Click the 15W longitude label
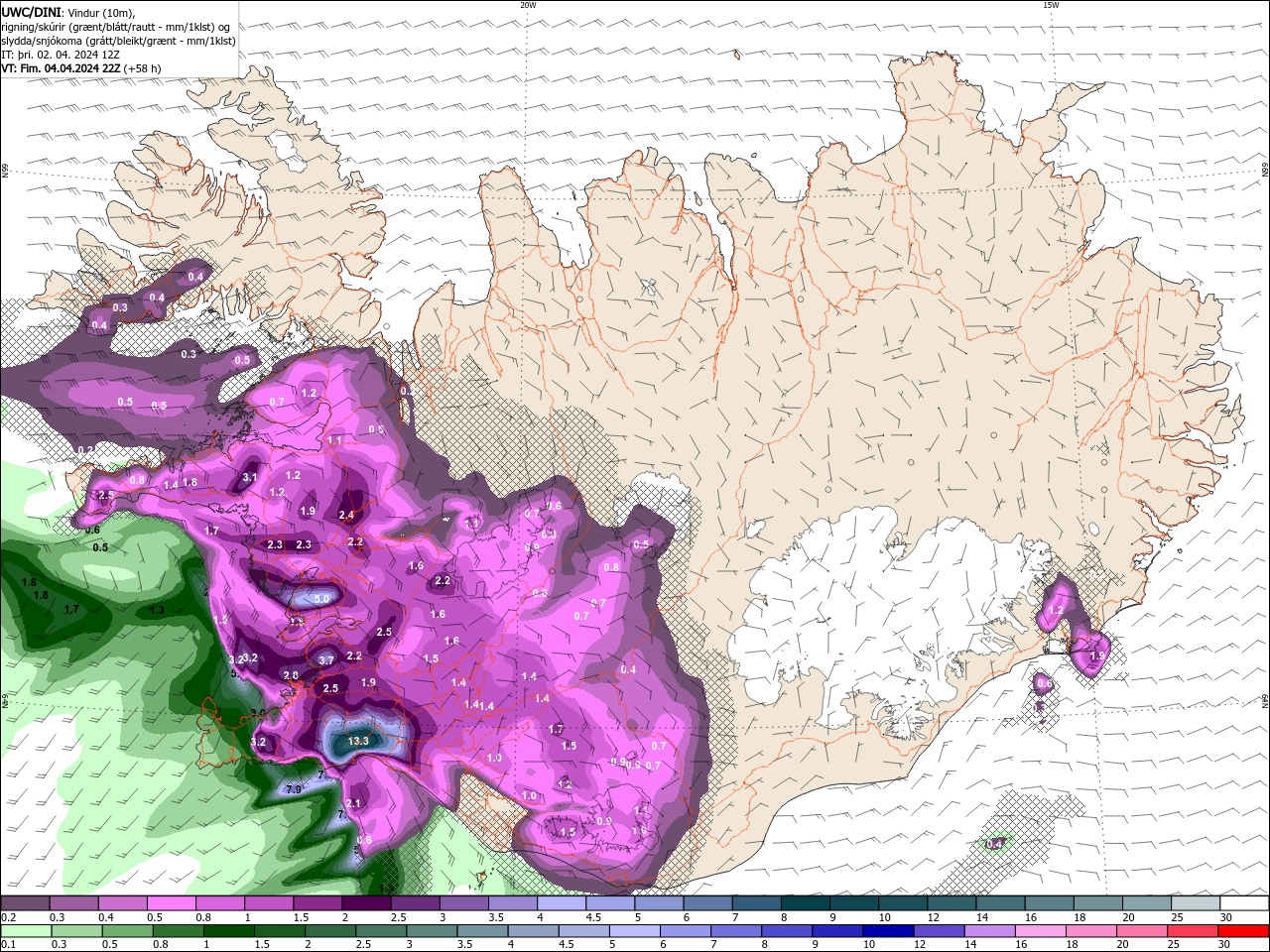Viewport: 1270px width, 952px height. click(x=1050, y=5)
